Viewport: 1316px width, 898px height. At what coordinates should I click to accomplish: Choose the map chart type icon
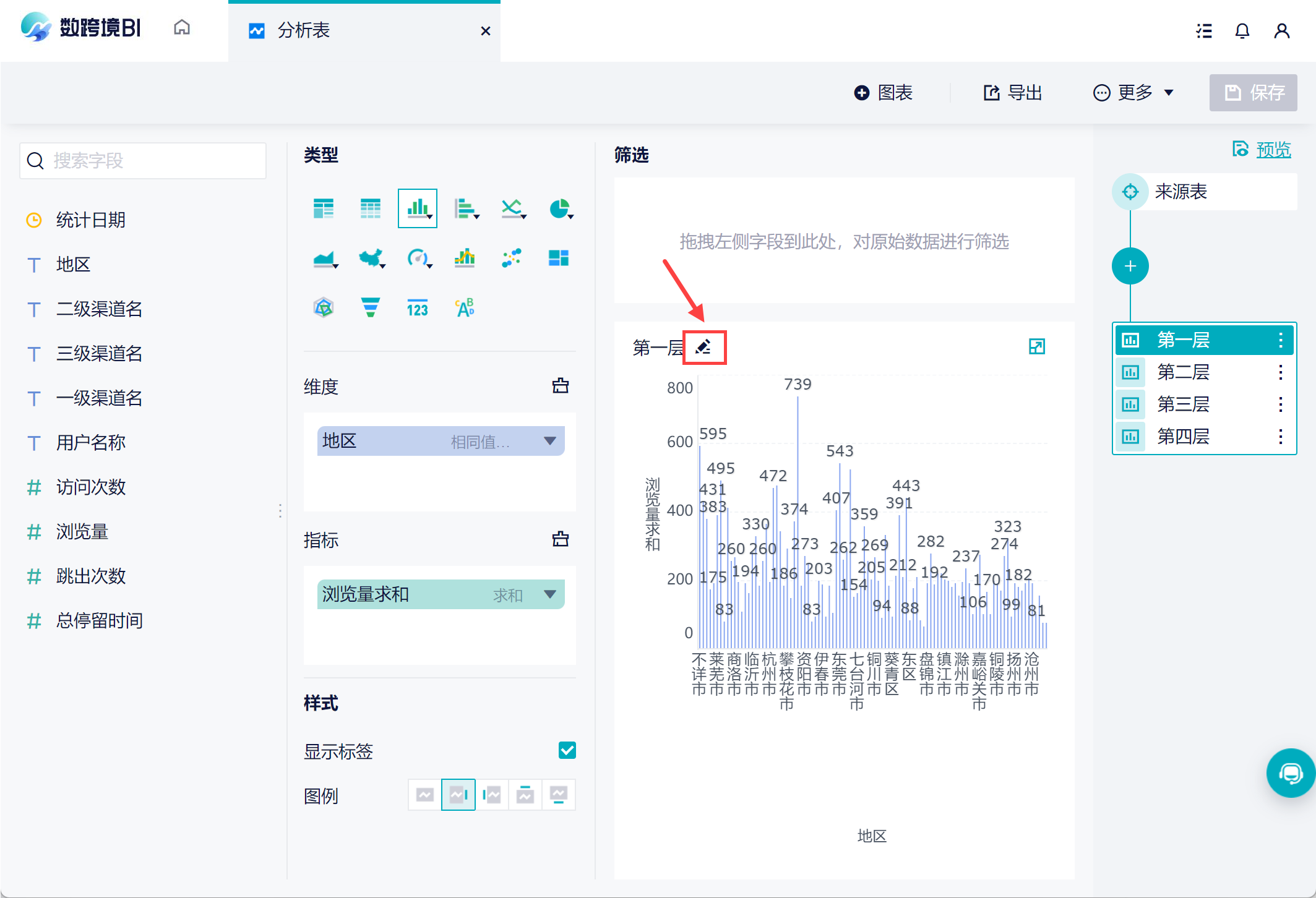[371, 257]
